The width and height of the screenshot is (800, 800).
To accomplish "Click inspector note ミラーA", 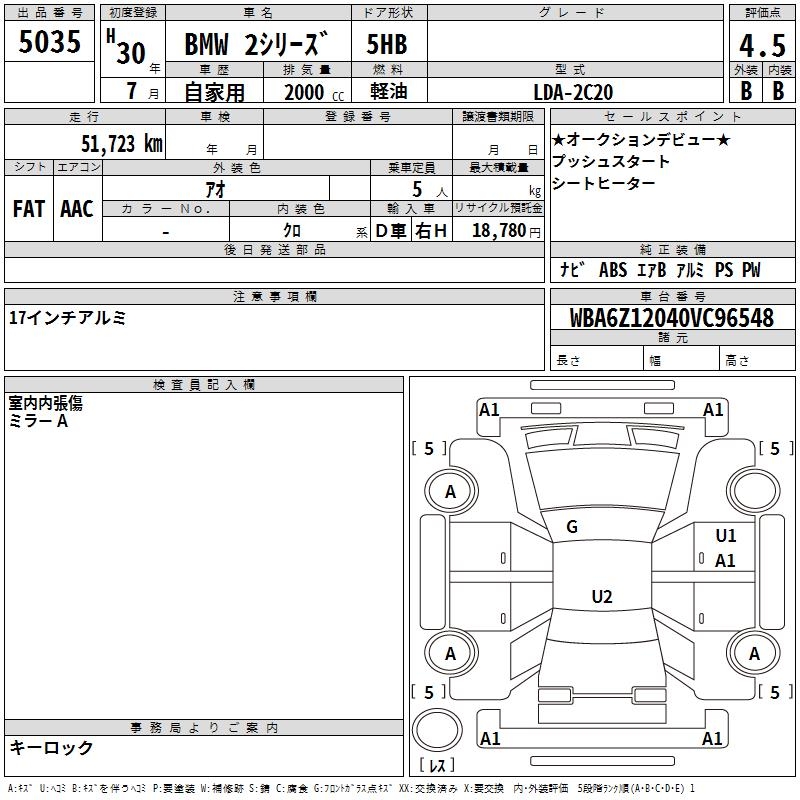I will (x=38, y=421).
